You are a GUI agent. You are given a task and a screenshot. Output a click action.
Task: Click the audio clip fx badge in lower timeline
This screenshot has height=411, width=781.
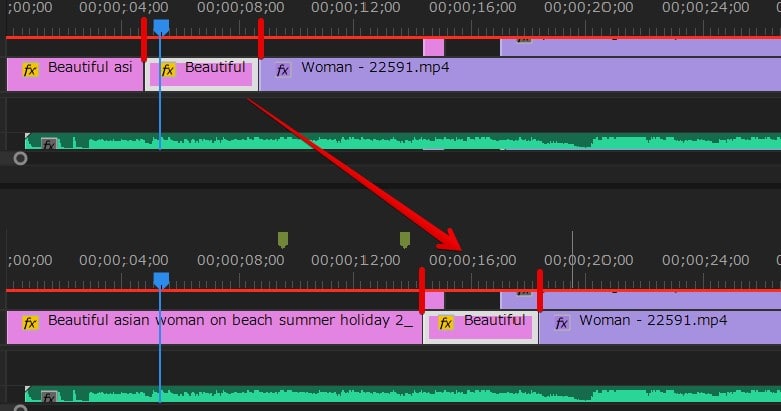[49, 397]
